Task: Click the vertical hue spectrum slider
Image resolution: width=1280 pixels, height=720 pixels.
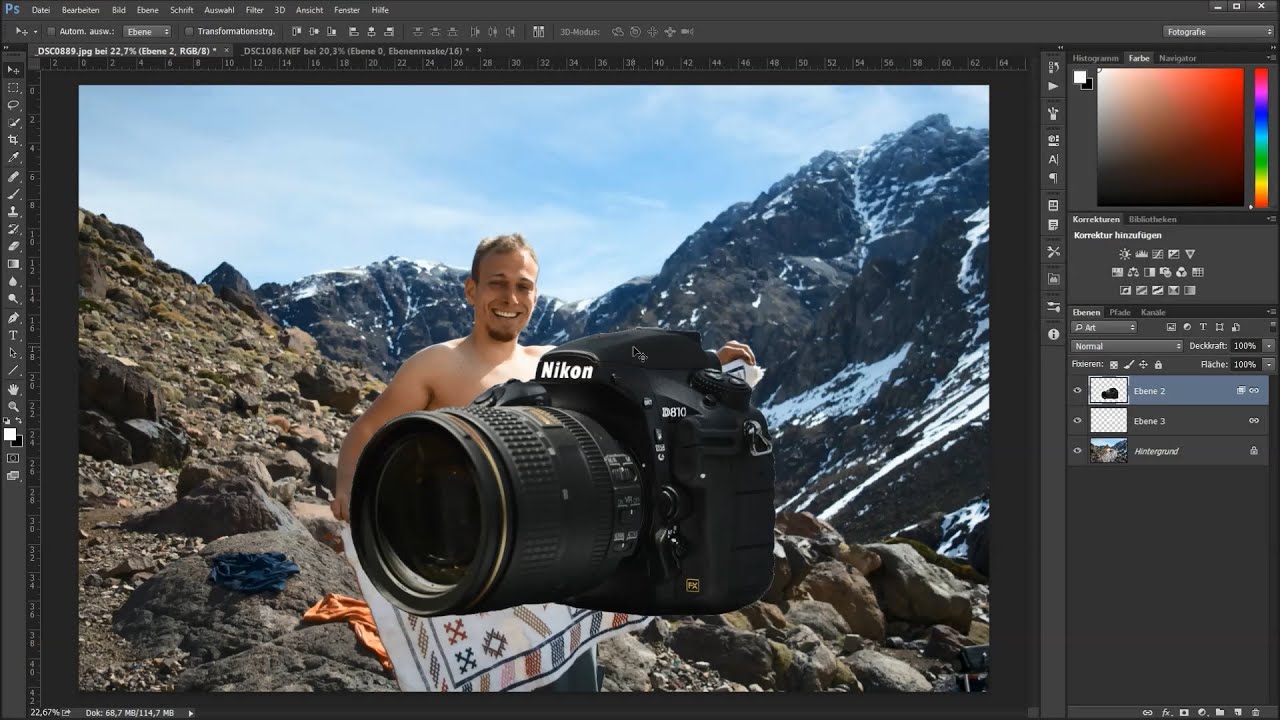Action: (x=1262, y=137)
